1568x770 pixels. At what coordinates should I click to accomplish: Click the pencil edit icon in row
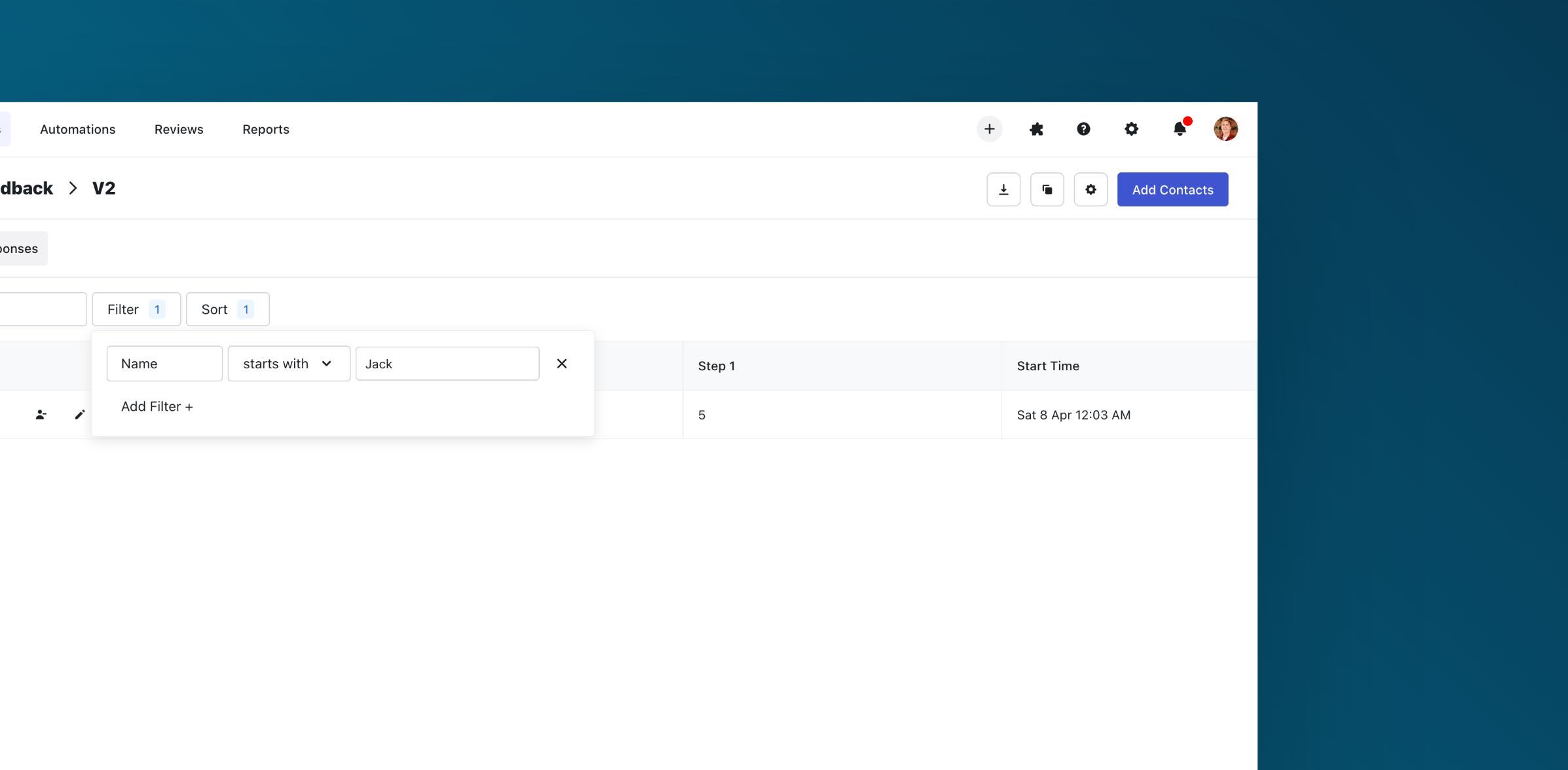point(80,415)
